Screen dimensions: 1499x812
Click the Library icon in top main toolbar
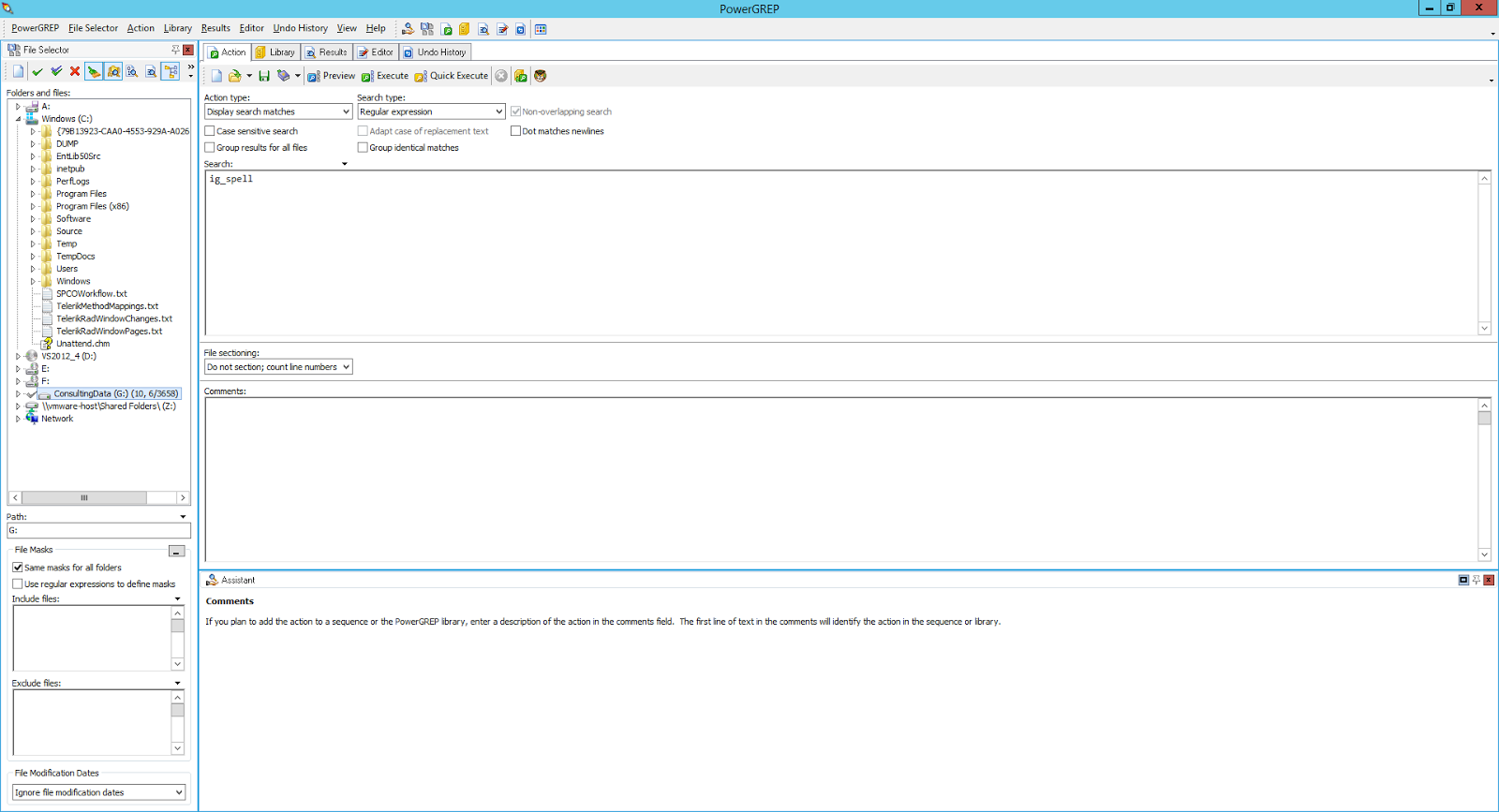(x=464, y=29)
